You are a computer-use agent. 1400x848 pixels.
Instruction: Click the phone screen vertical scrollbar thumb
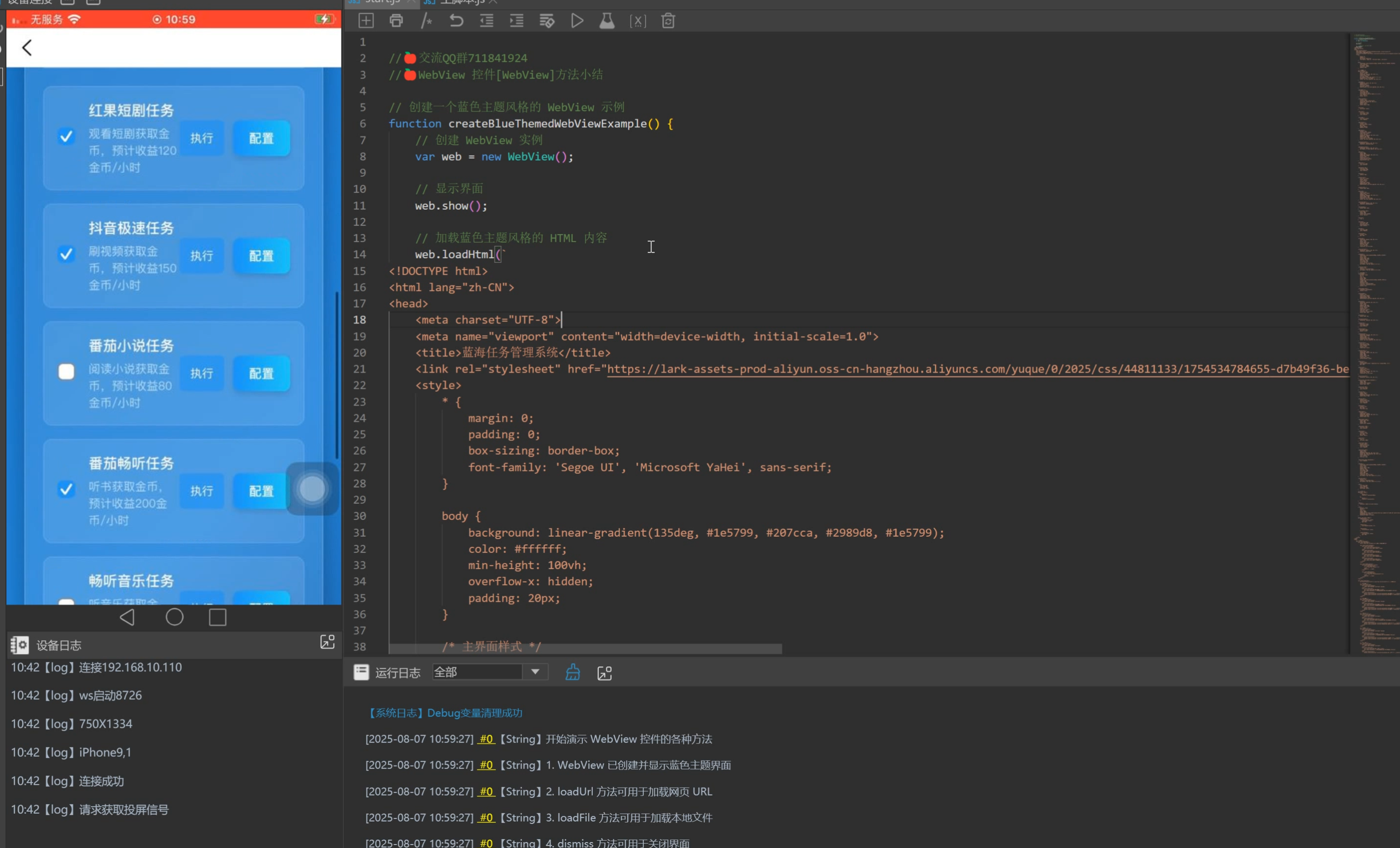click(x=337, y=375)
